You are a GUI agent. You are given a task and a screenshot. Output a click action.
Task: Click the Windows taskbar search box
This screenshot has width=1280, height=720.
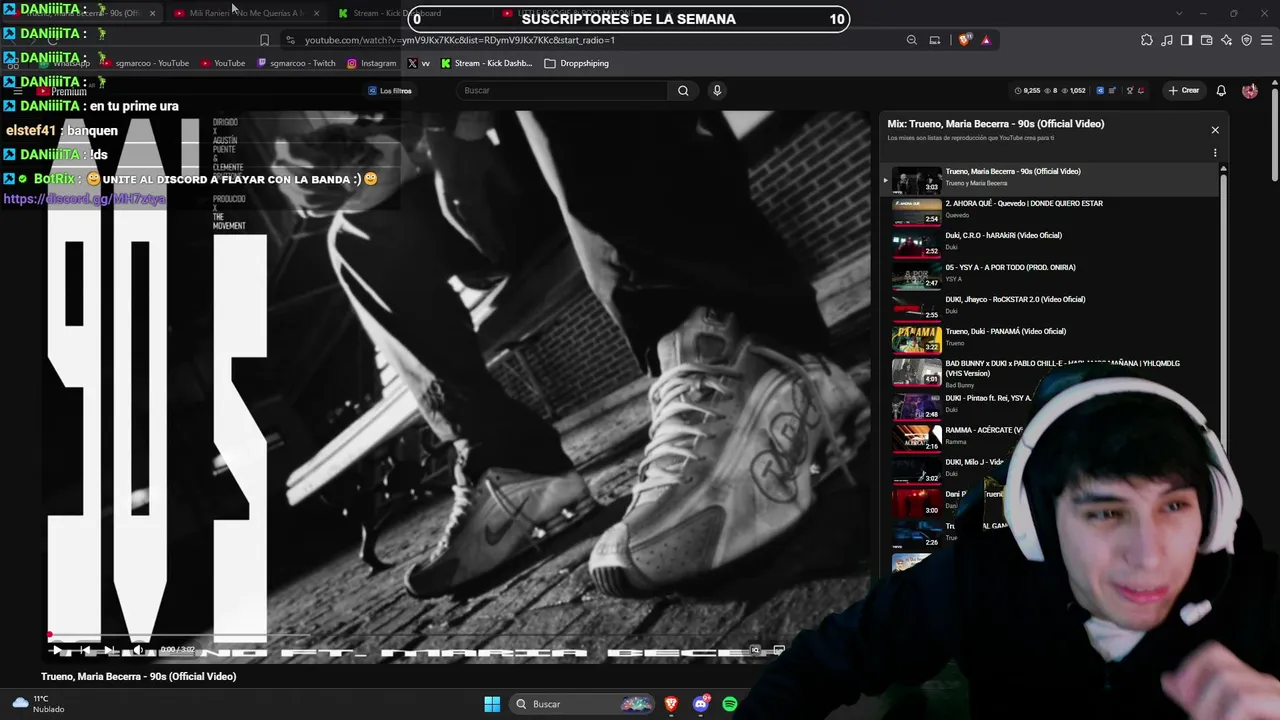pos(582,704)
